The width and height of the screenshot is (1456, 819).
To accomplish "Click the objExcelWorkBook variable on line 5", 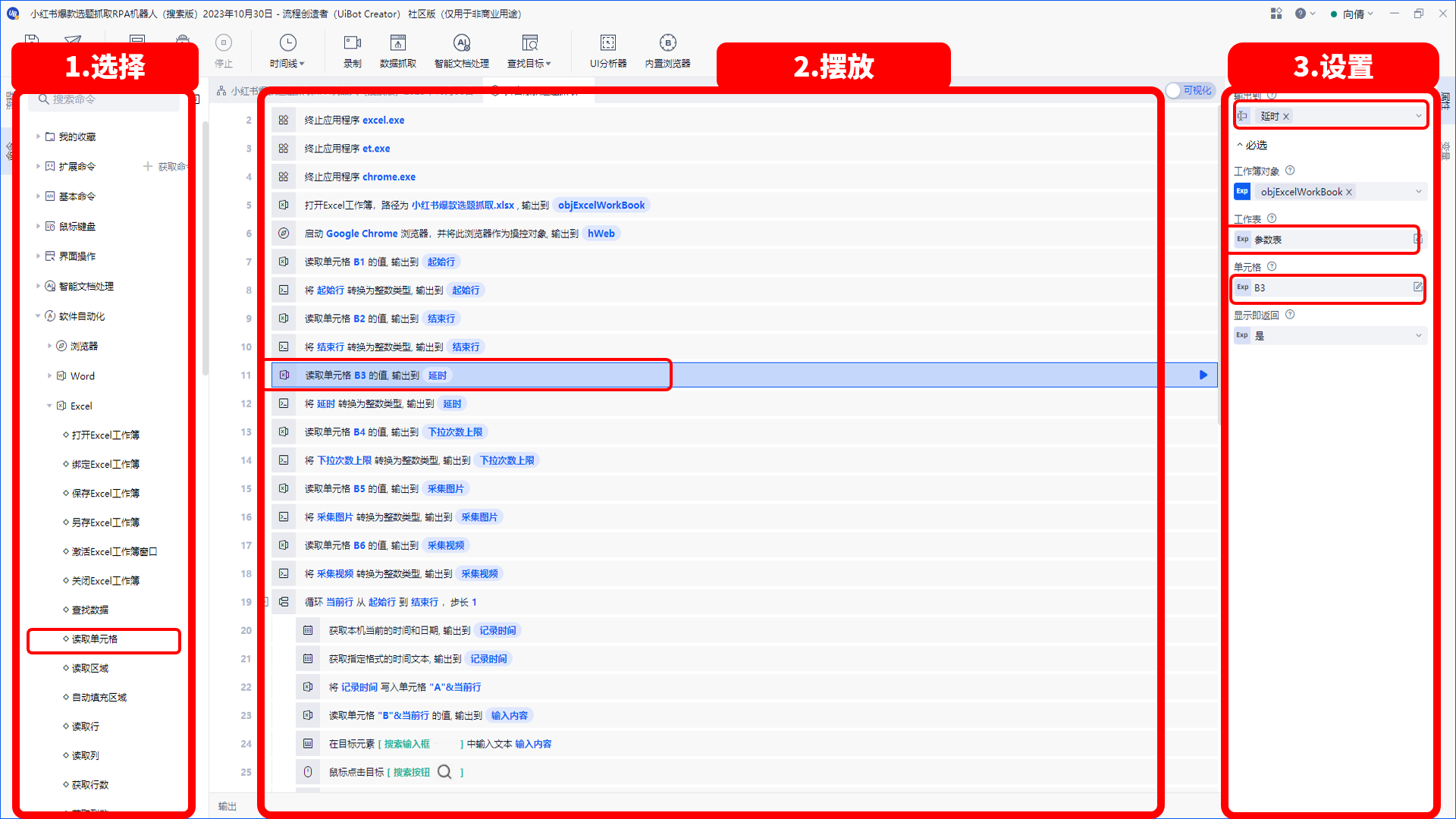I will click(601, 206).
